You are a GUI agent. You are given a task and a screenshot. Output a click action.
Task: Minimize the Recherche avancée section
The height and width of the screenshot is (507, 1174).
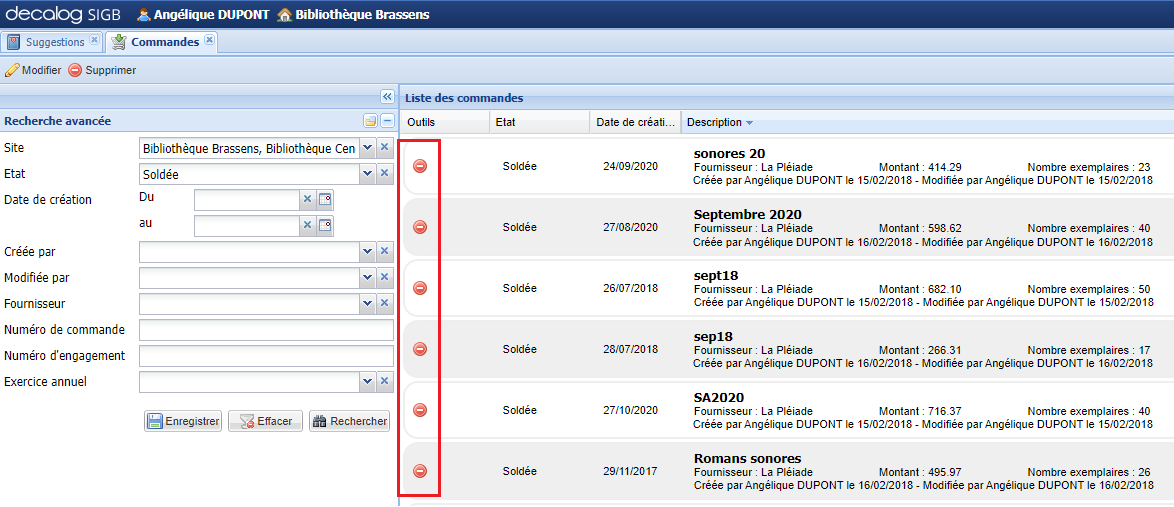point(386,121)
